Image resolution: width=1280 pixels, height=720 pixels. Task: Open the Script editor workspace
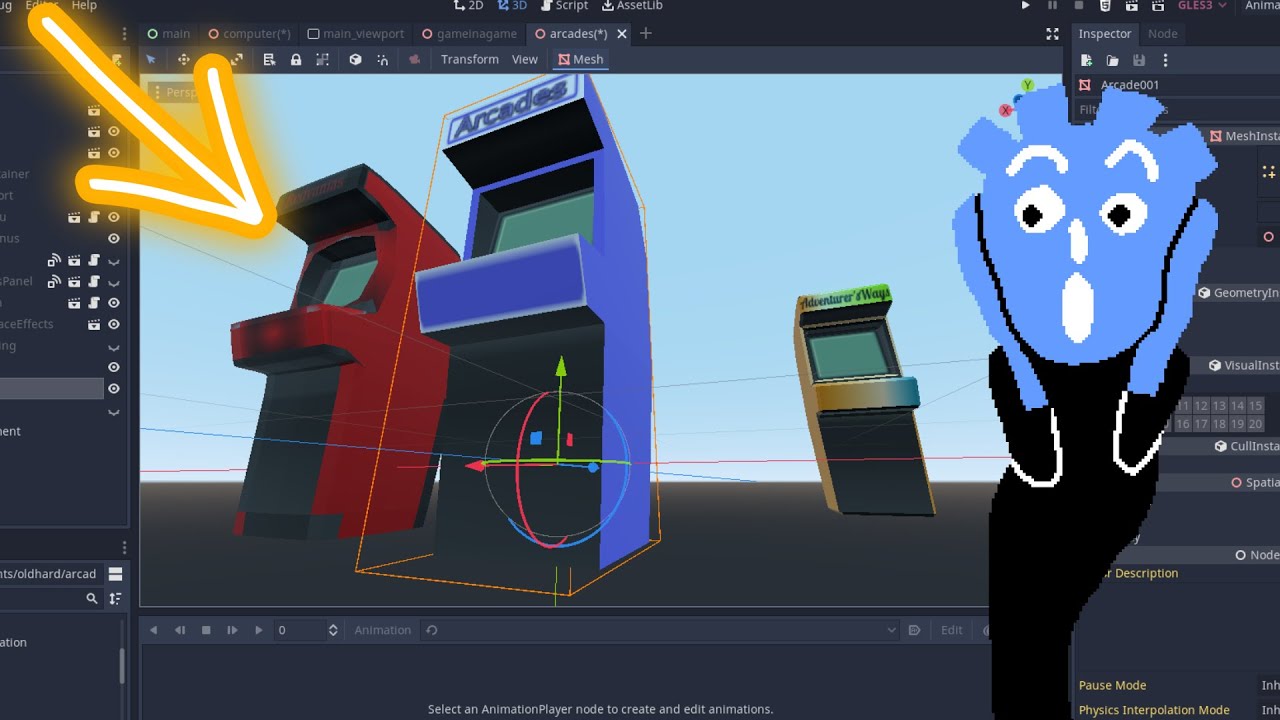563,6
